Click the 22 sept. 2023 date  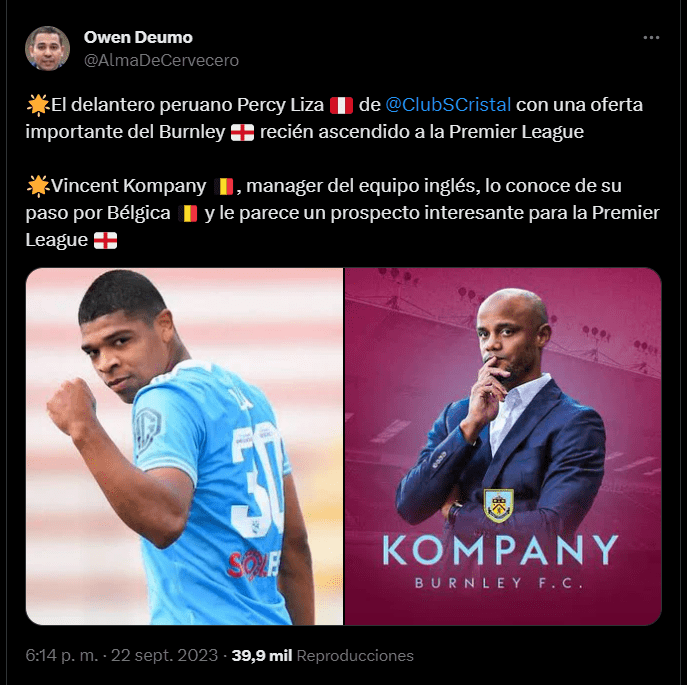pos(164,656)
